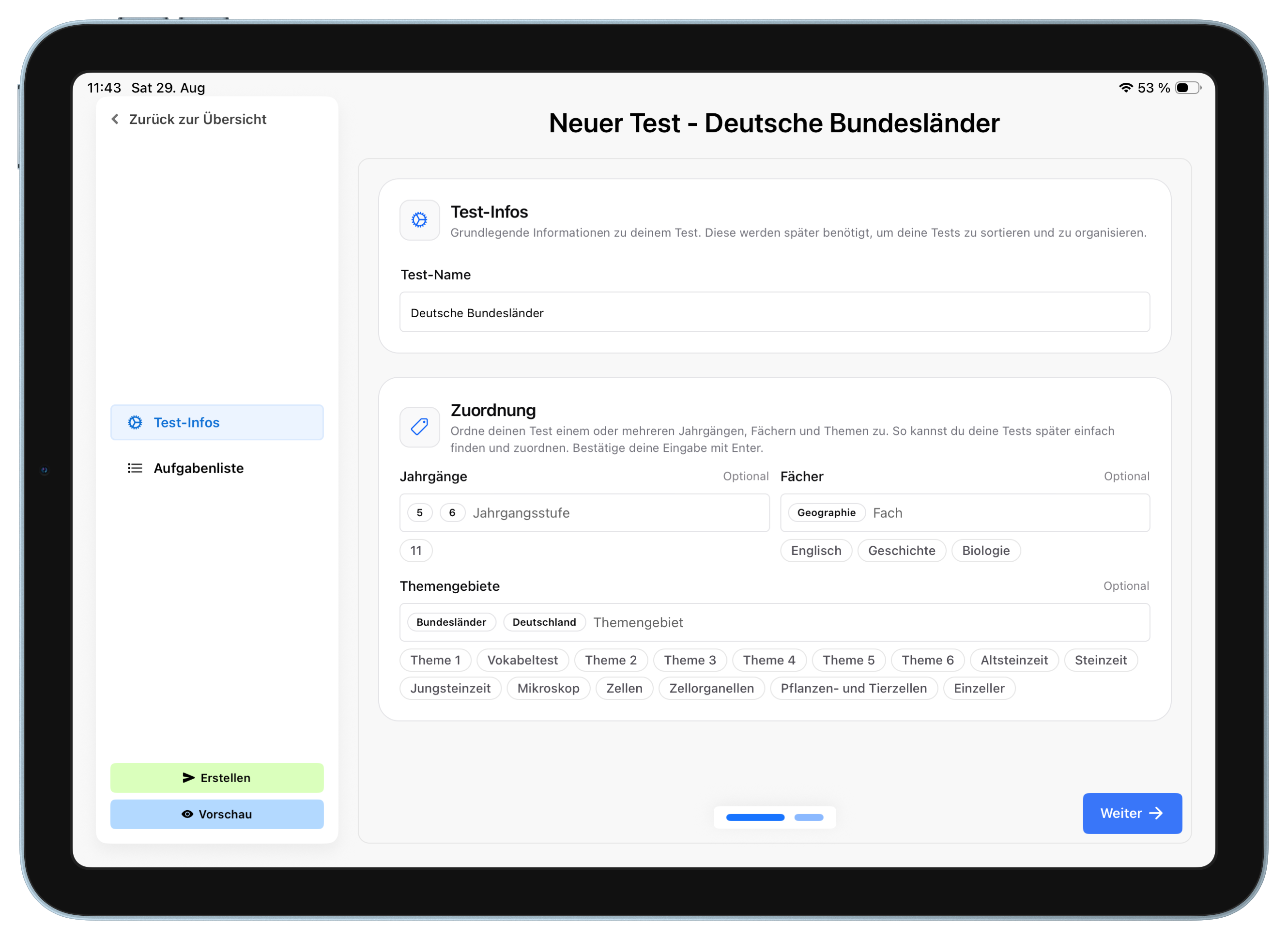The image size is (1288, 940).
Task: Click the back chevron icon beside Zurück zur Übersicht
Action: pos(115,119)
